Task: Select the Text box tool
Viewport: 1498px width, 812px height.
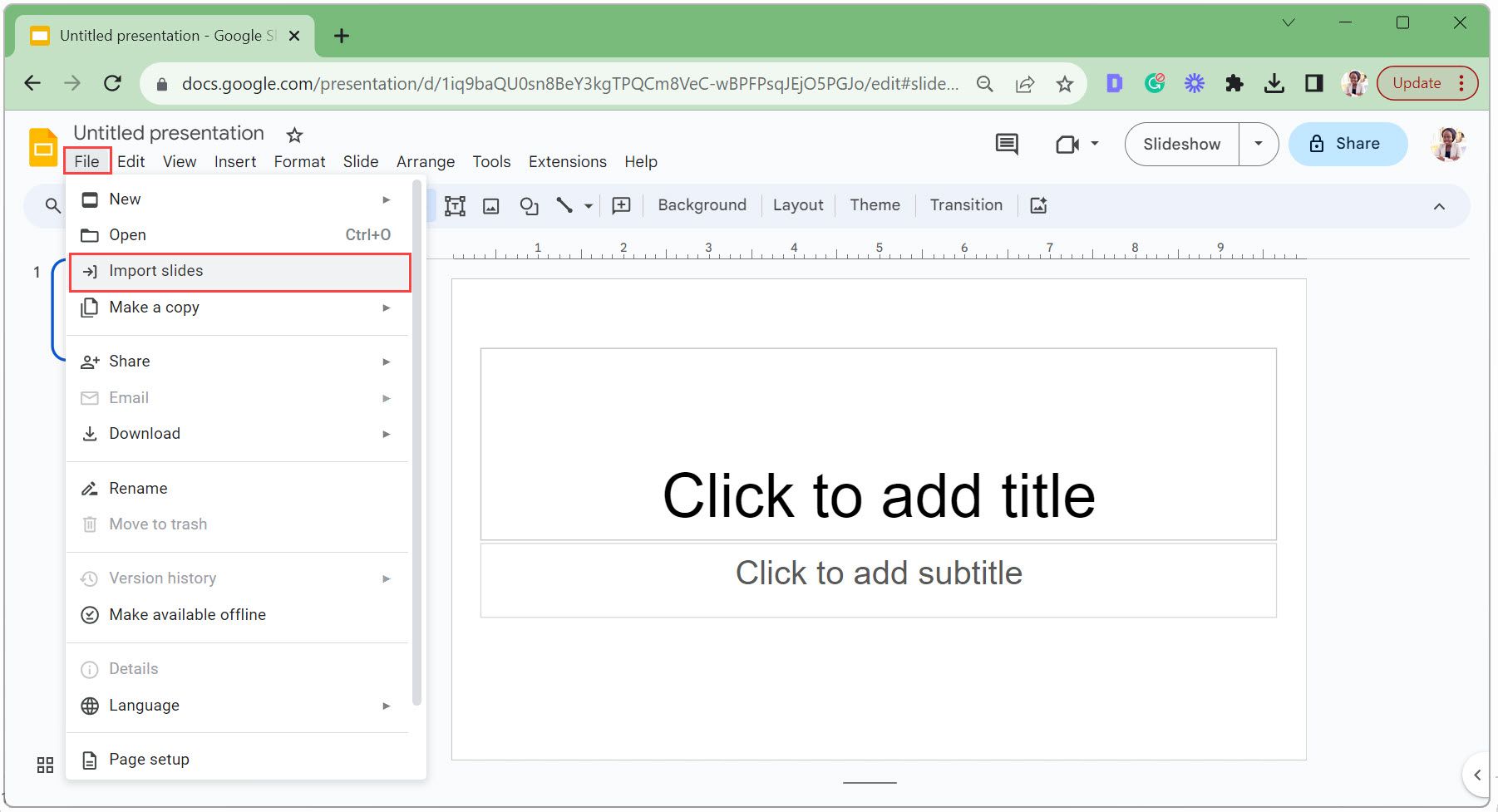Action: tap(455, 205)
